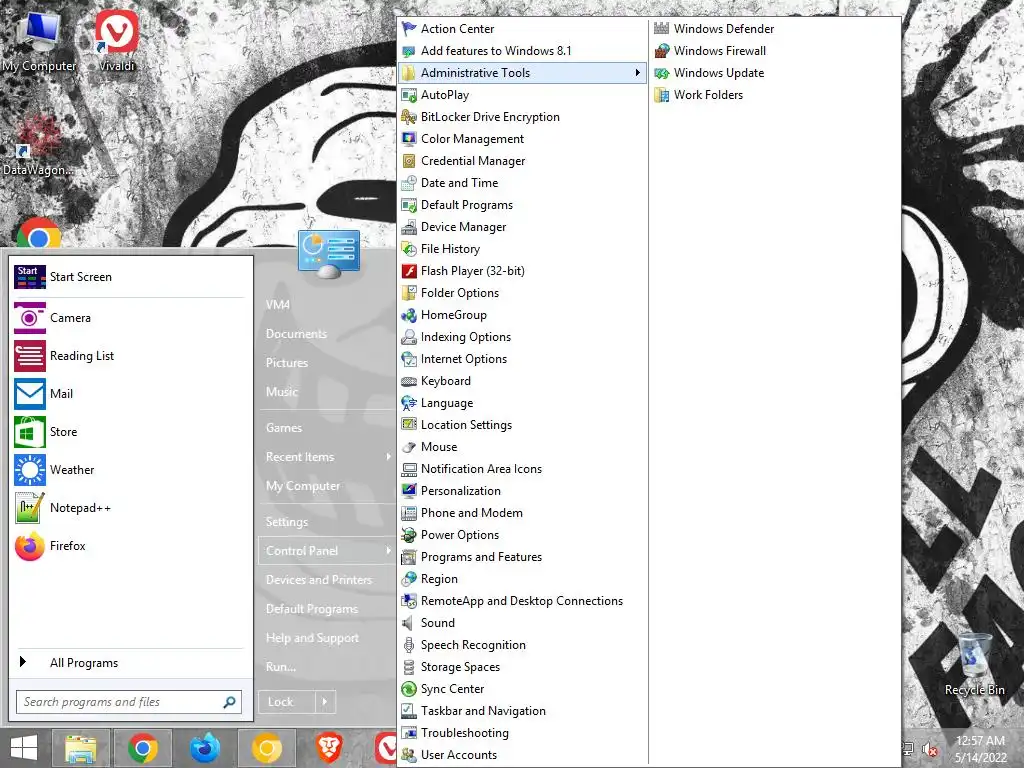
Task: Open Color Management icon
Action: 409,139
